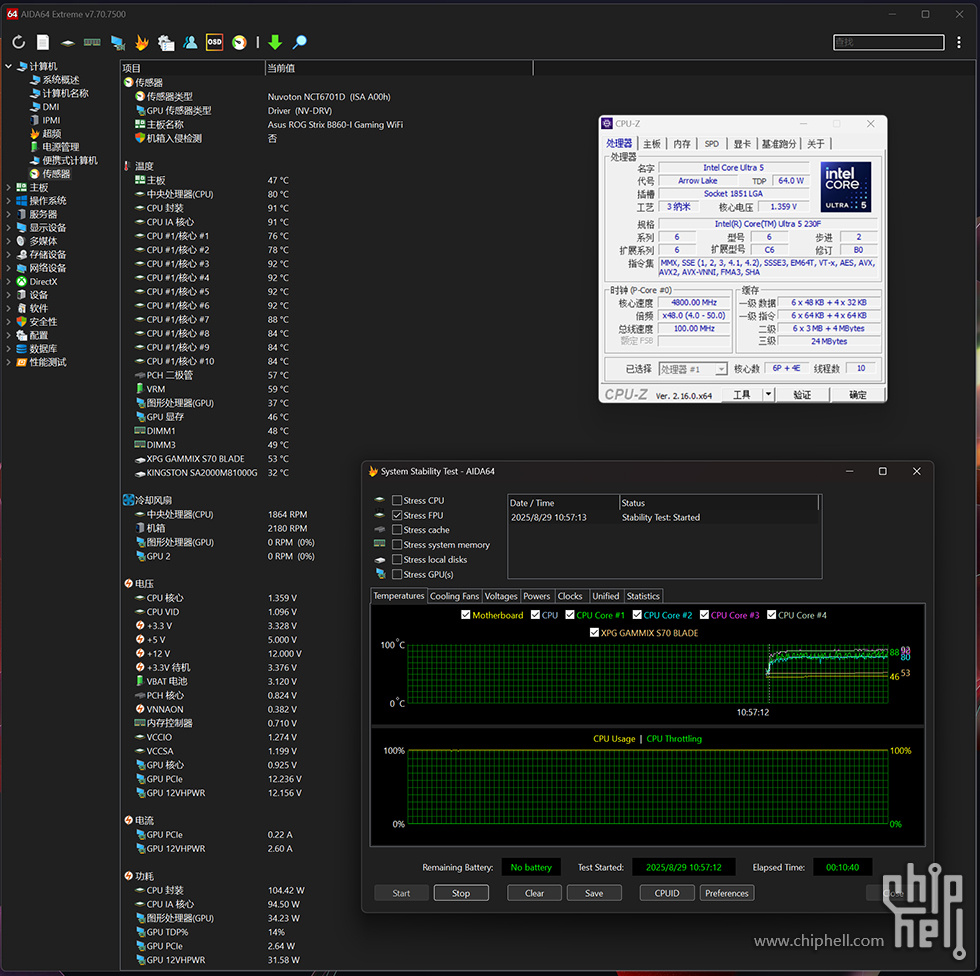Select 系统概述 in the sidebar tree
The height and width of the screenshot is (976, 980).
point(61,80)
